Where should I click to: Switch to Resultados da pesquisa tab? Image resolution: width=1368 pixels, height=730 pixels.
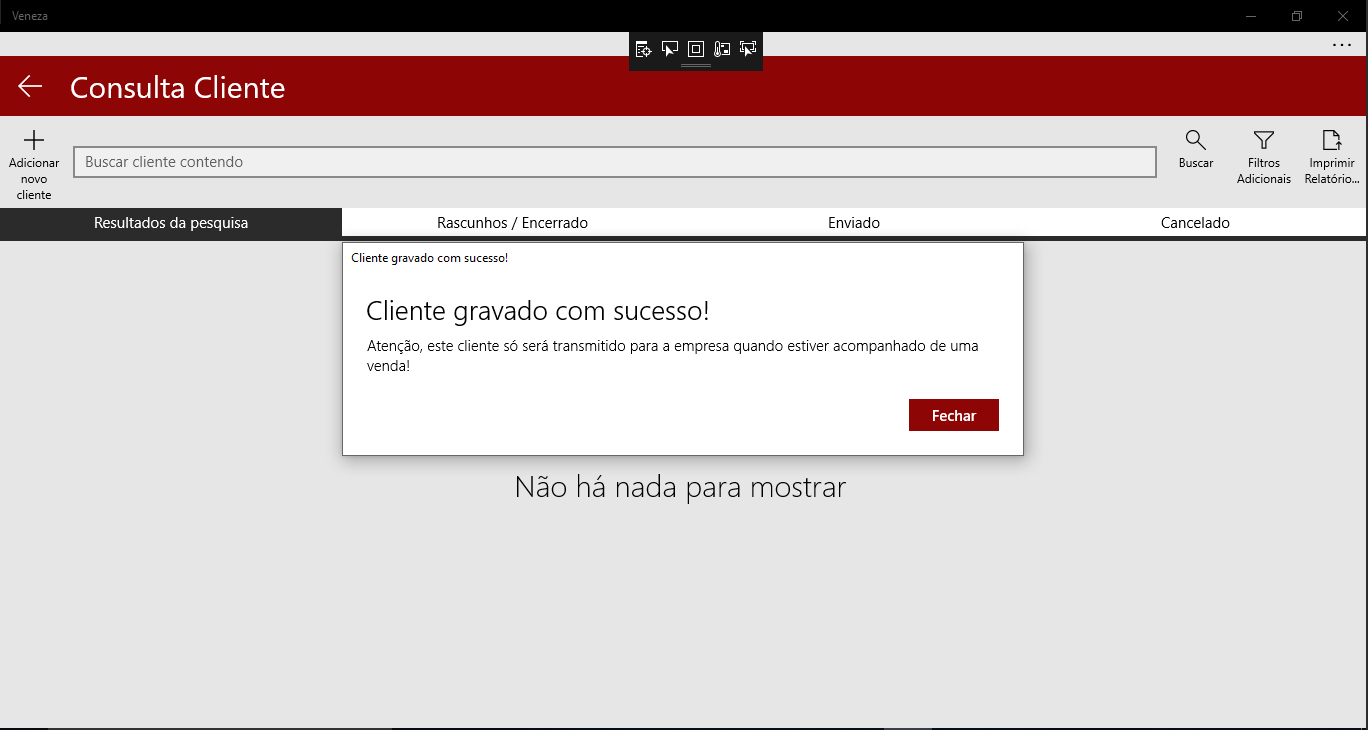[x=171, y=223]
